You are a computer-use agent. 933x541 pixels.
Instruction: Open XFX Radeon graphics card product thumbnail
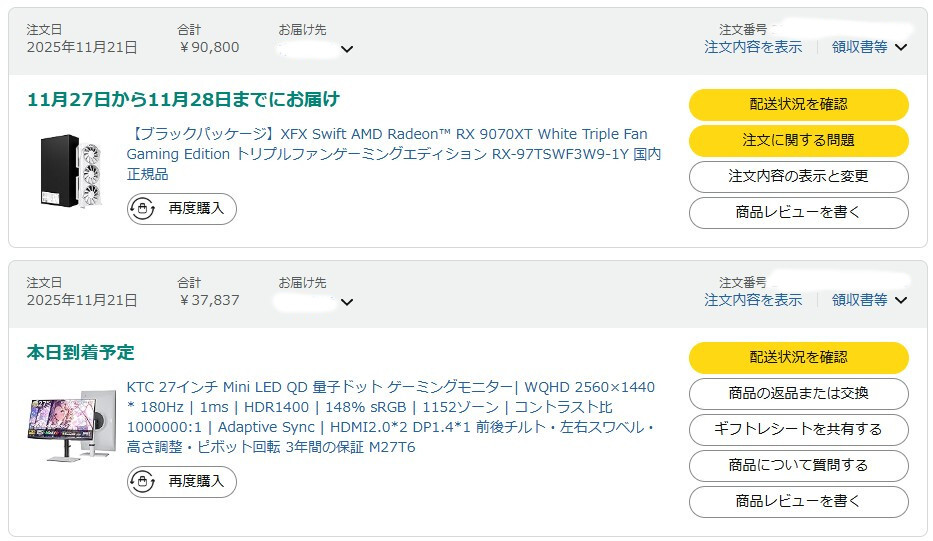(x=71, y=172)
